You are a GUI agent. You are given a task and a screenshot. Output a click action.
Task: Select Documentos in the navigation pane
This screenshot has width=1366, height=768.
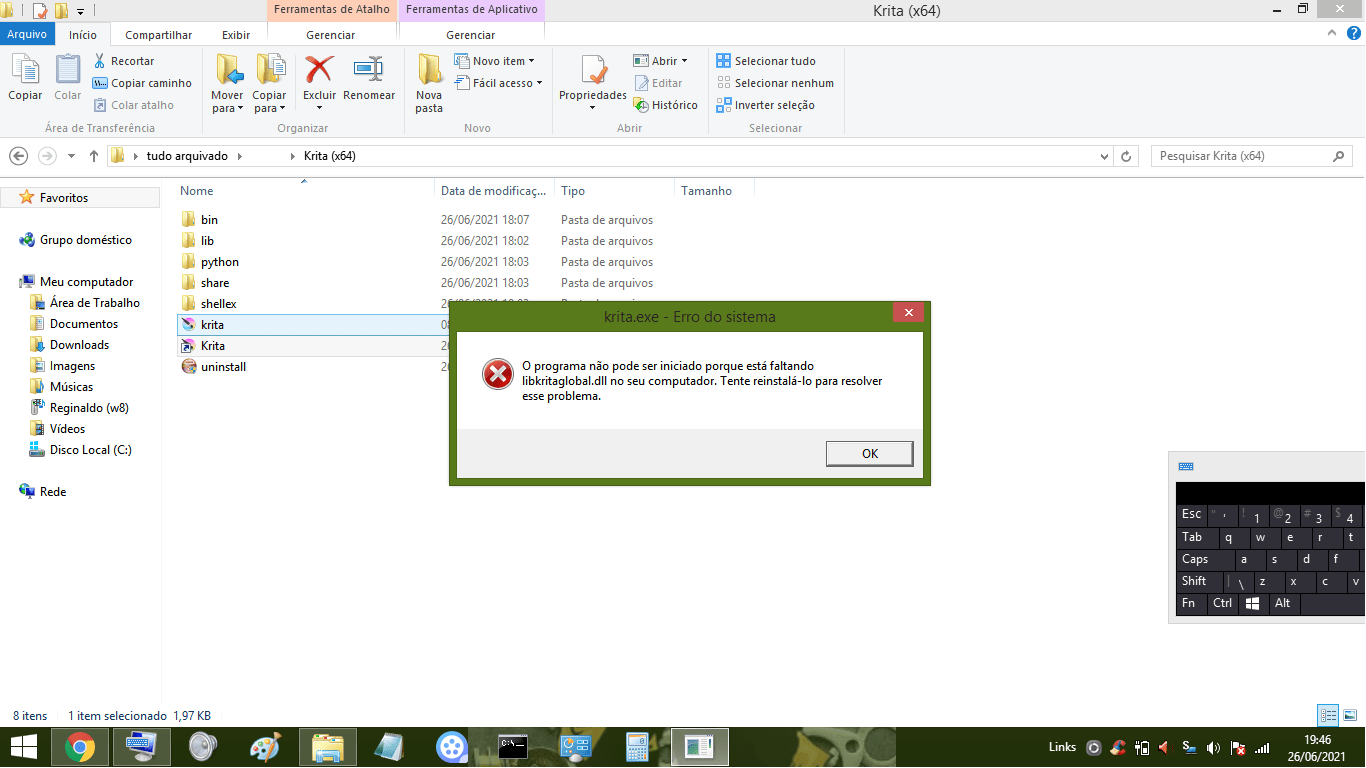tap(84, 324)
